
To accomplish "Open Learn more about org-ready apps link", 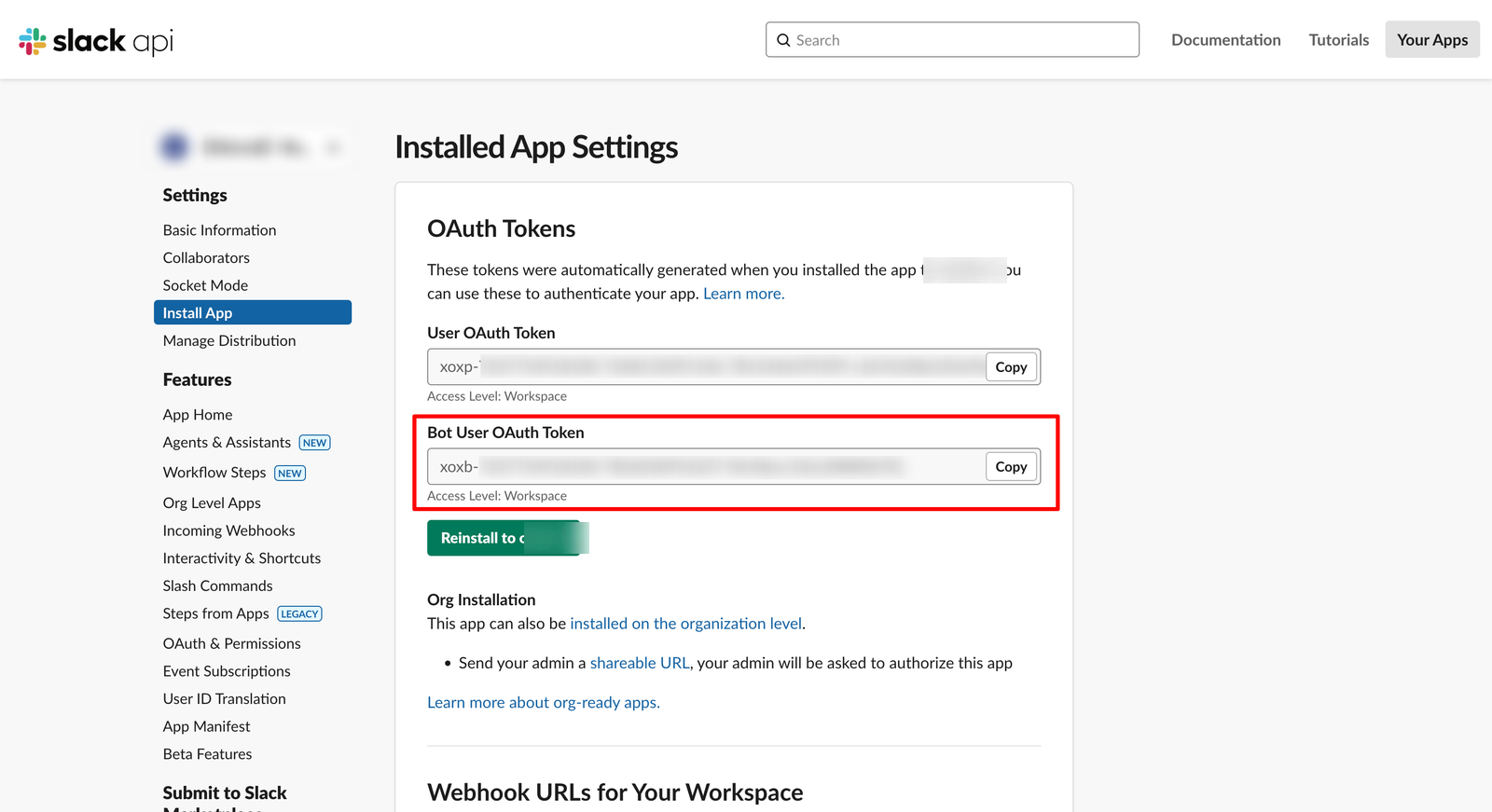I will tap(544, 703).
